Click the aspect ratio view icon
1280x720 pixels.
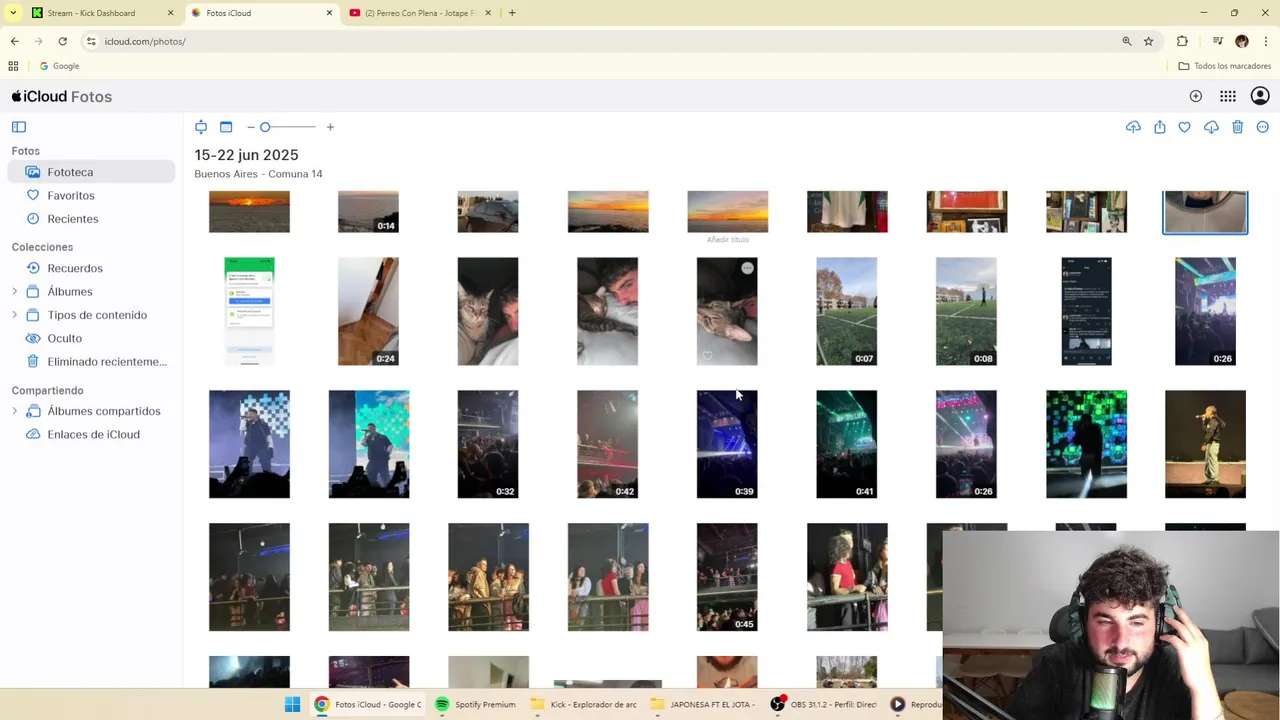(201, 127)
